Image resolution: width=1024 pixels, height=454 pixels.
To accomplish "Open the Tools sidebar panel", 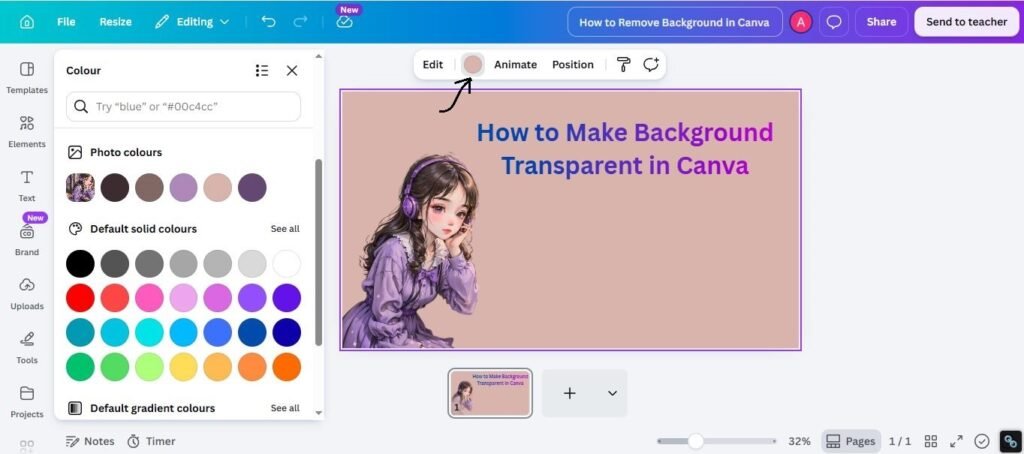I will (x=27, y=348).
